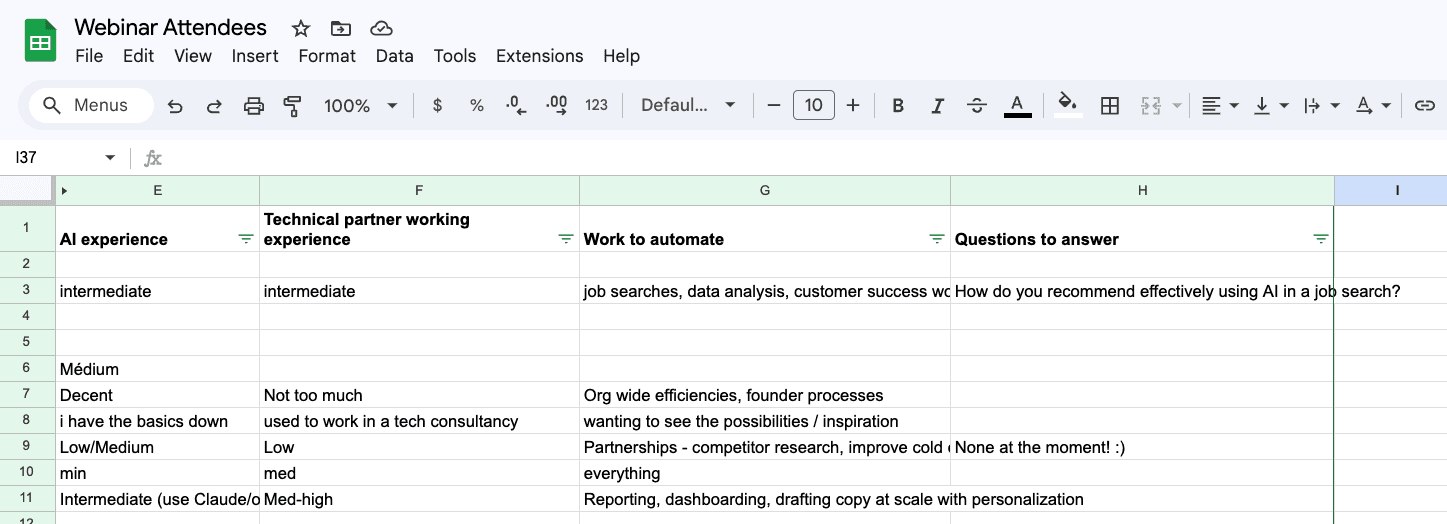Click the Undo arrow
Image resolution: width=1447 pixels, height=524 pixels.
click(x=175, y=106)
